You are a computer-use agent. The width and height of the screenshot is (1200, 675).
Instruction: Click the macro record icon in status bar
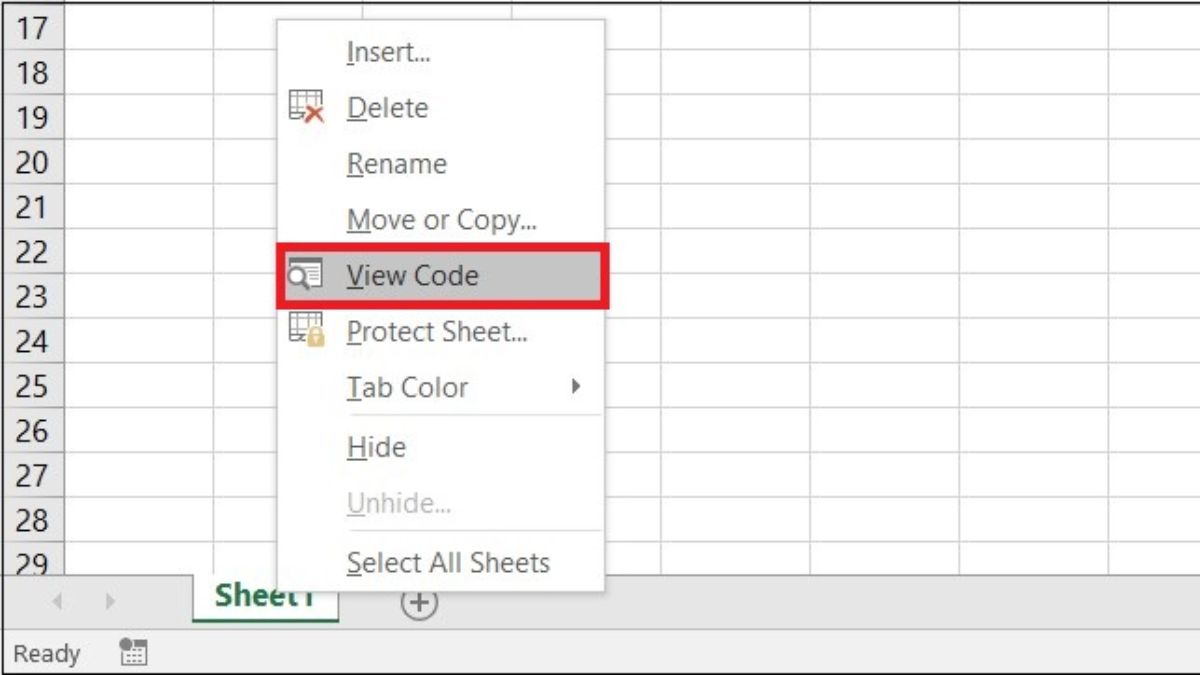point(134,654)
